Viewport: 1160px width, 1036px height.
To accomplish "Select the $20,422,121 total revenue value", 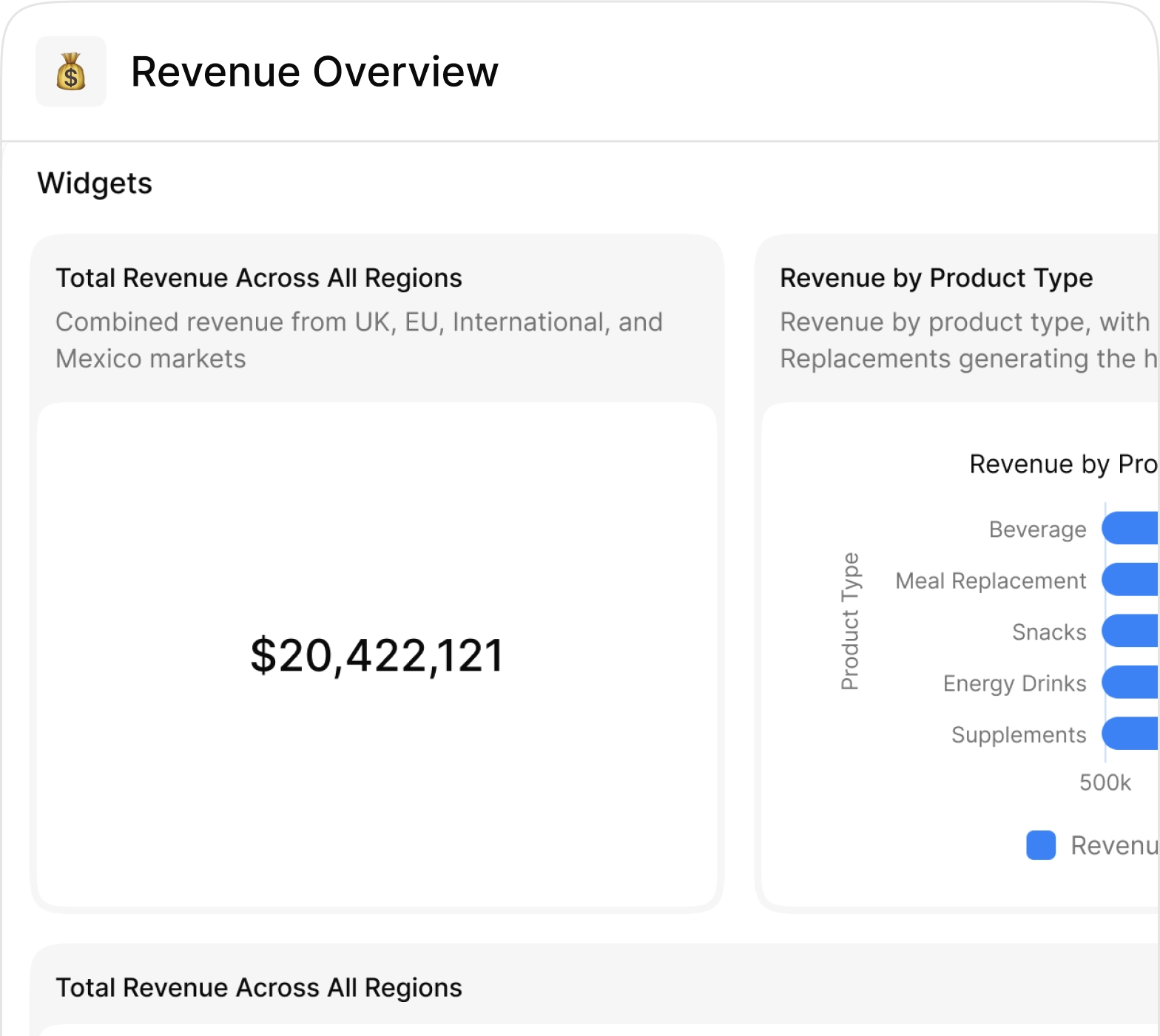I will 377,655.
